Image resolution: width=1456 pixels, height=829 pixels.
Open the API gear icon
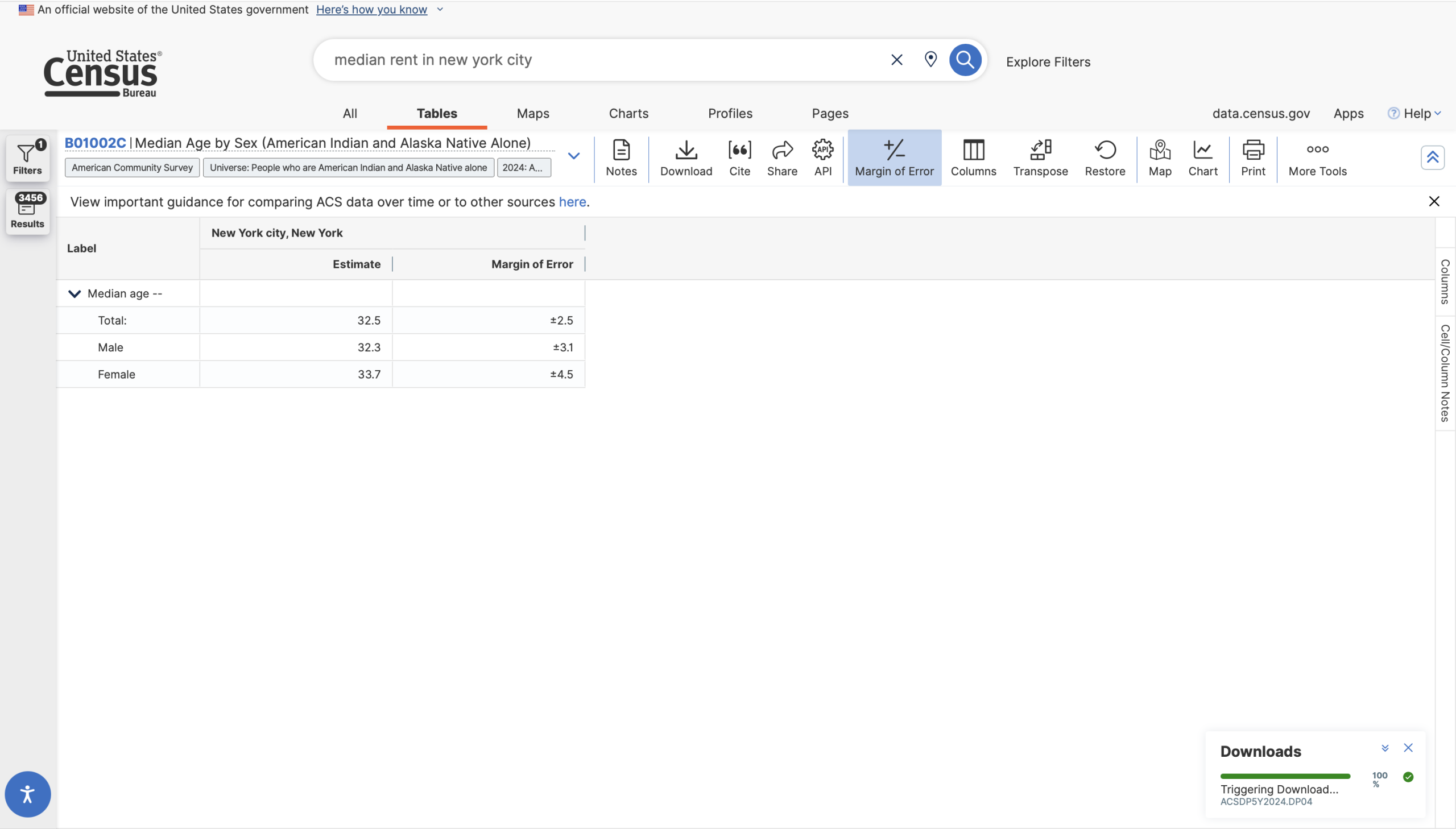click(x=822, y=157)
